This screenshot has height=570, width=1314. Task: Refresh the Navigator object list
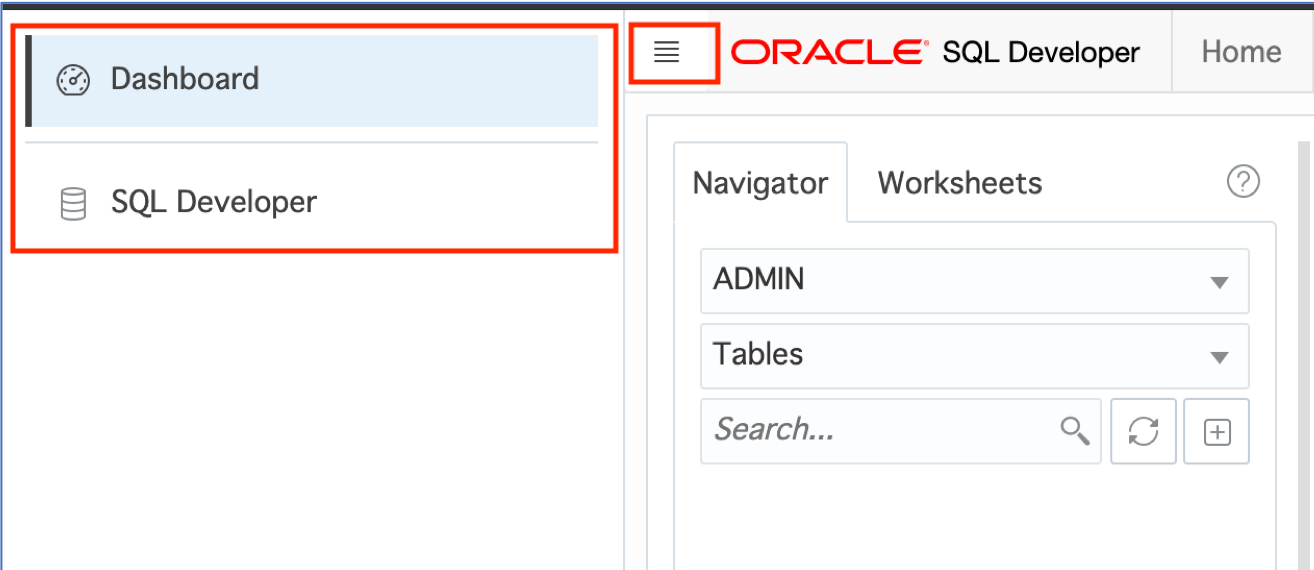(x=1143, y=431)
